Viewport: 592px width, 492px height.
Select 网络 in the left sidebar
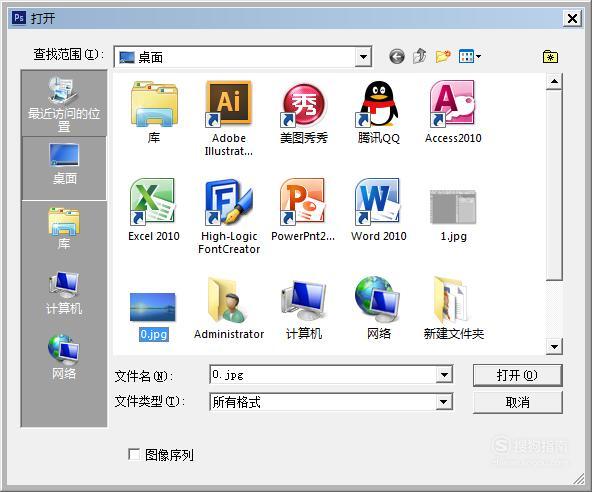64,357
